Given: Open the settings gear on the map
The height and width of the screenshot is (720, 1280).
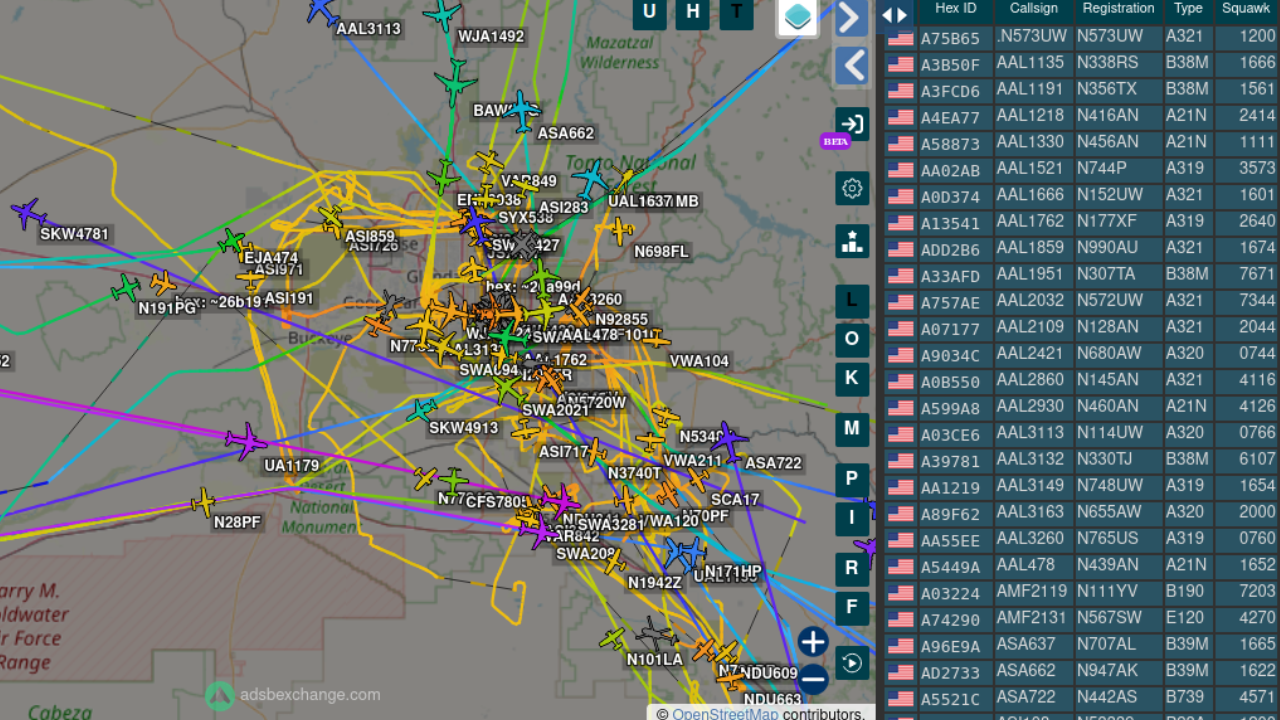Looking at the screenshot, I should click(852, 188).
